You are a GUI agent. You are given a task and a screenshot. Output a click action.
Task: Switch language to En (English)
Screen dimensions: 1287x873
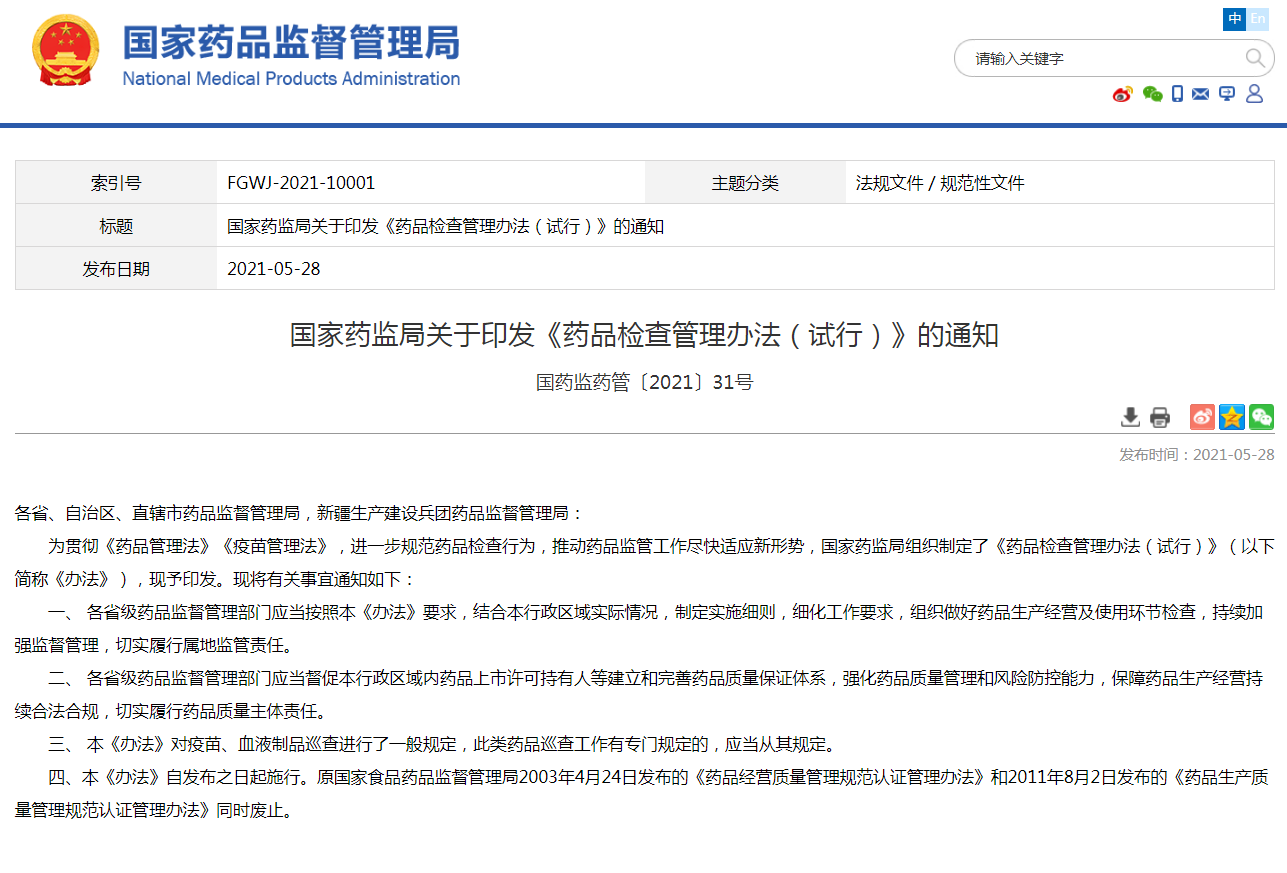pyautogui.click(x=1257, y=19)
